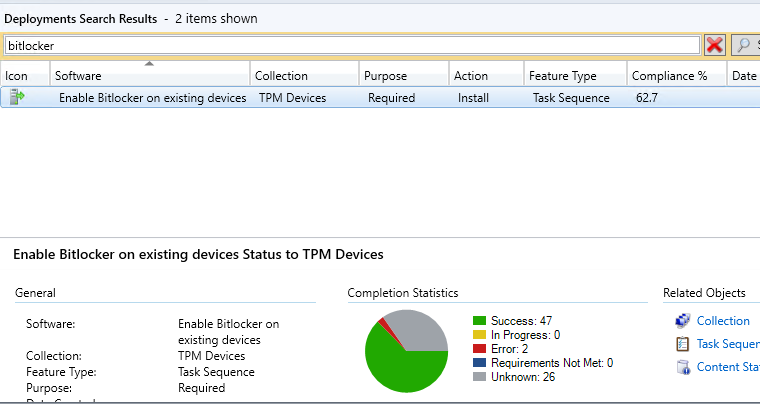Click the green Success legend swatch
This screenshot has width=760, height=404.
click(479, 321)
